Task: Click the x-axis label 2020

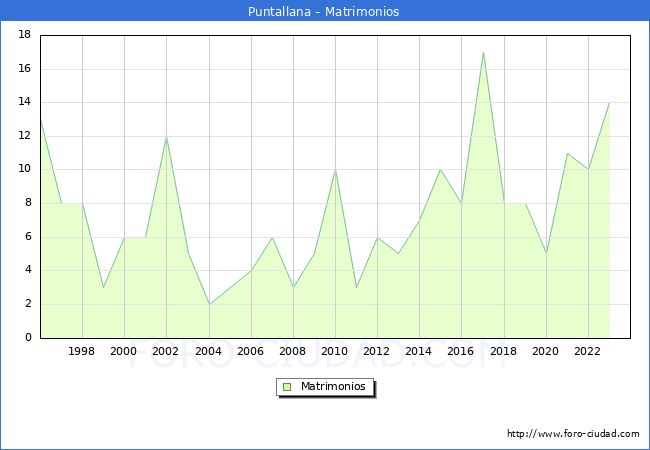Action: (546, 351)
